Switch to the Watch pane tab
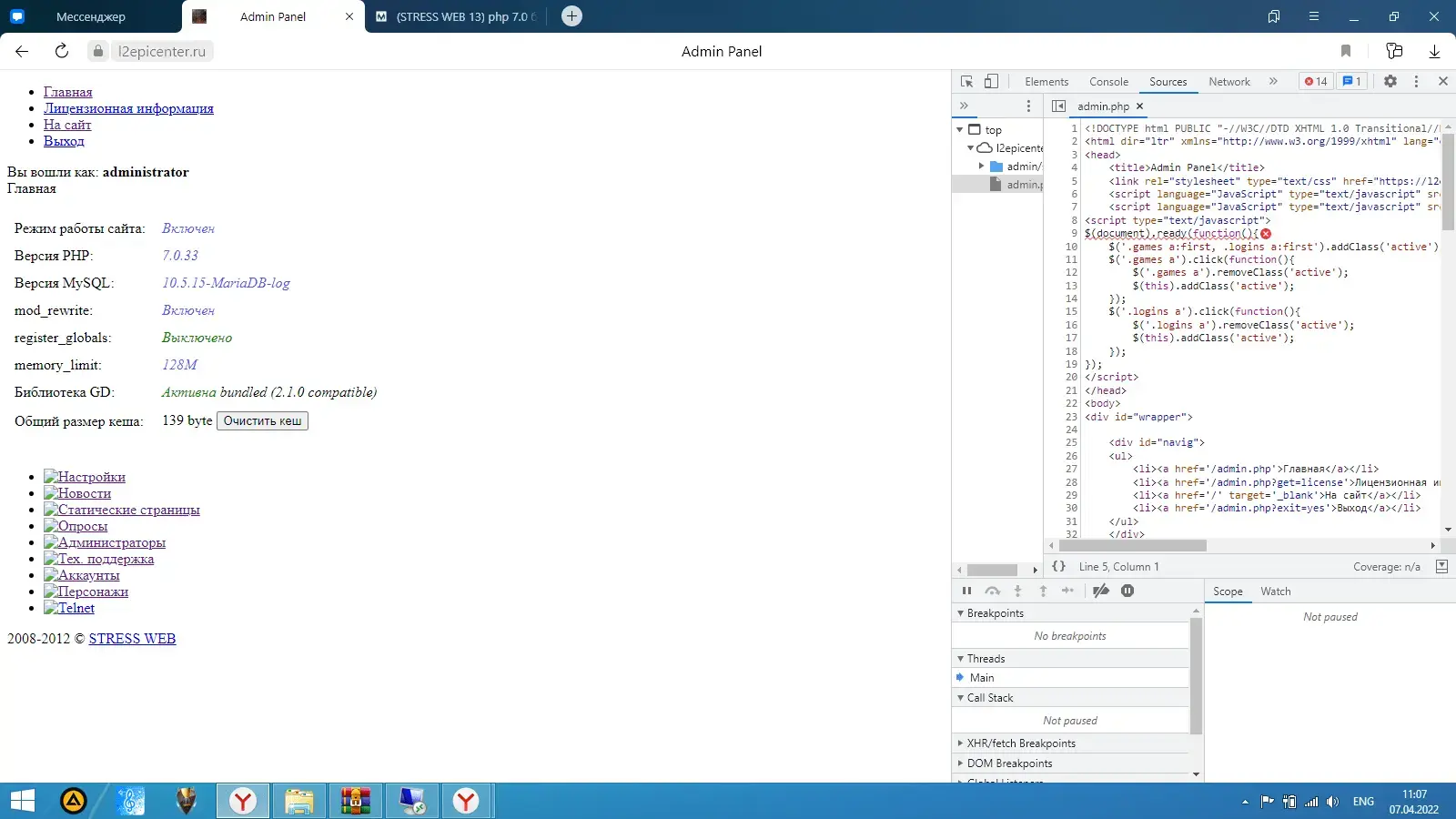1456x819 pixels. (x=1275, y=591)
